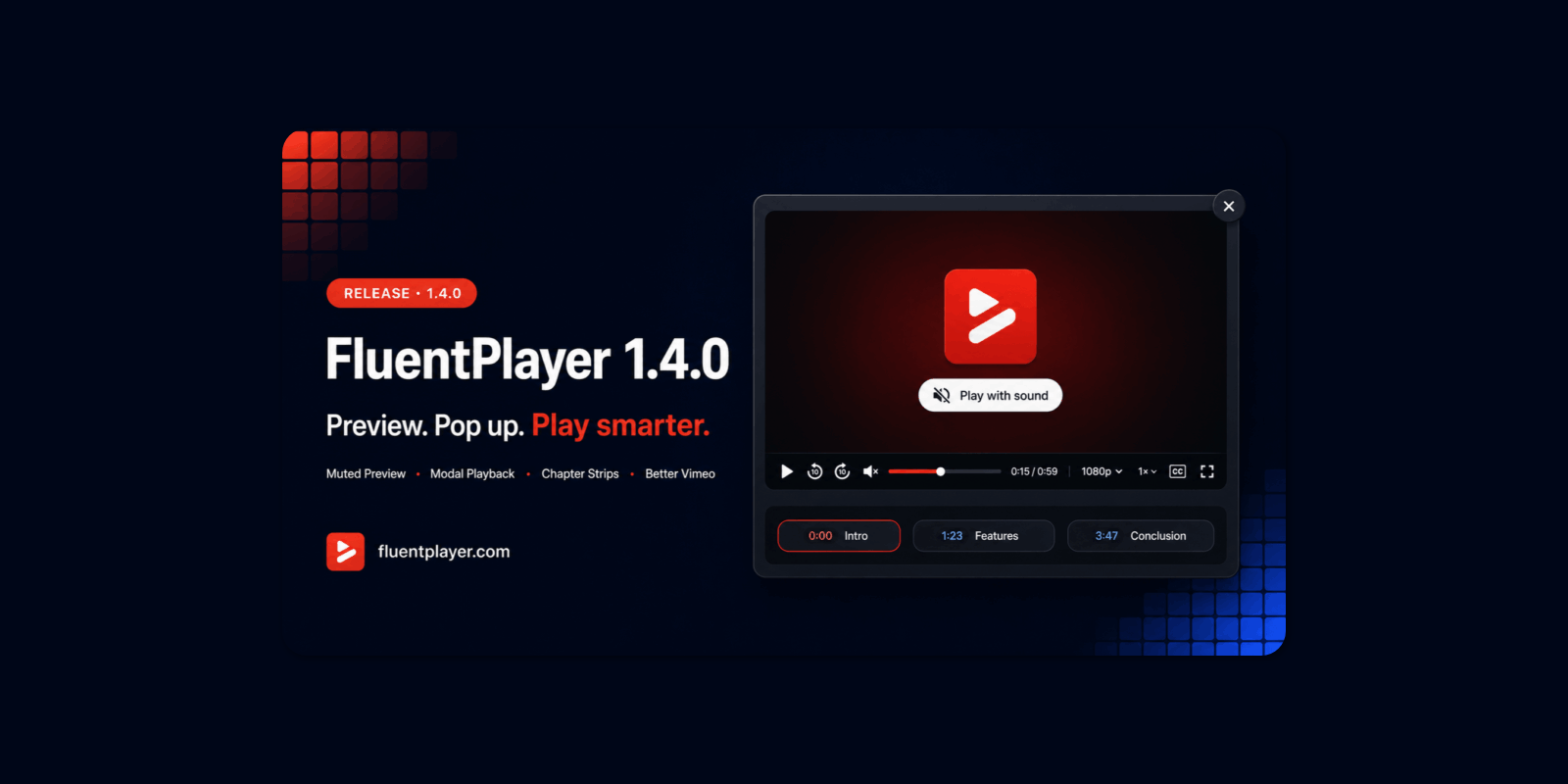Click the Better Vimeo text
Screen dimensions: 1568x784
click(x=680, y=473)
